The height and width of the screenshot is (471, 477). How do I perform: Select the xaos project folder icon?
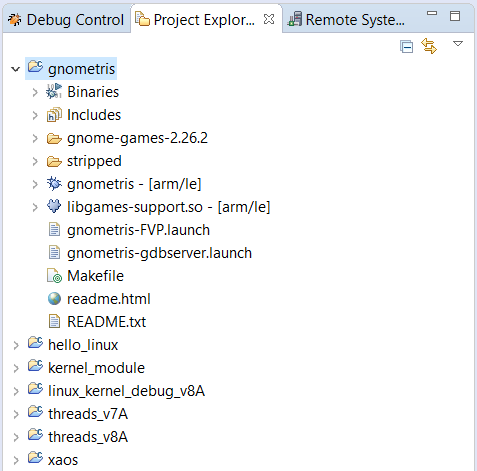coord(35,457)
